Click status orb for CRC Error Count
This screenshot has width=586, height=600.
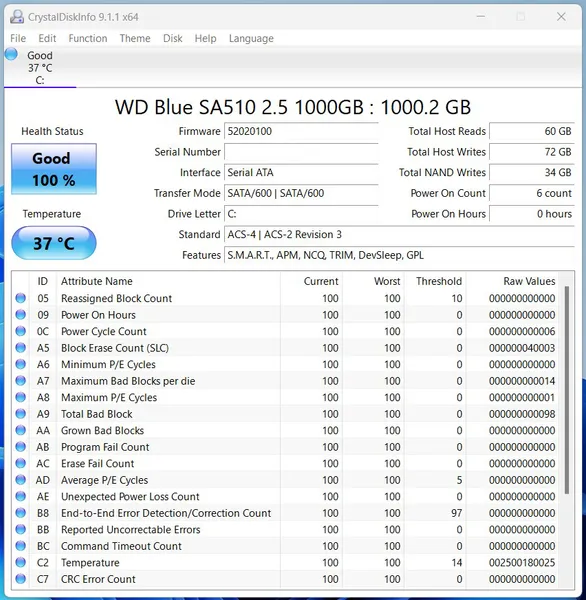pyautogui.click(x=21, y=579)
